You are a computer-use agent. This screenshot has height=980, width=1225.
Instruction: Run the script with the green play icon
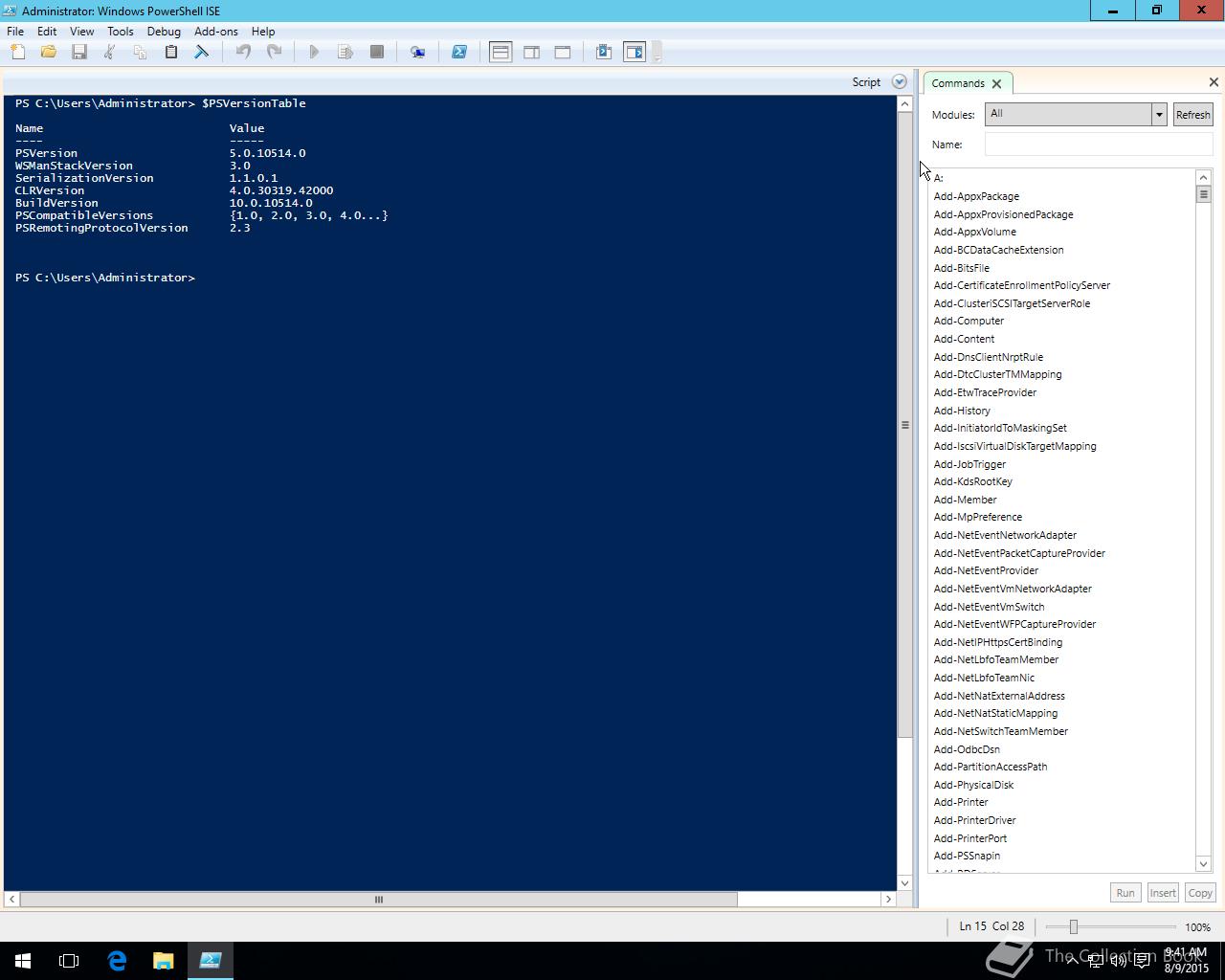click(x=314, y=52)
